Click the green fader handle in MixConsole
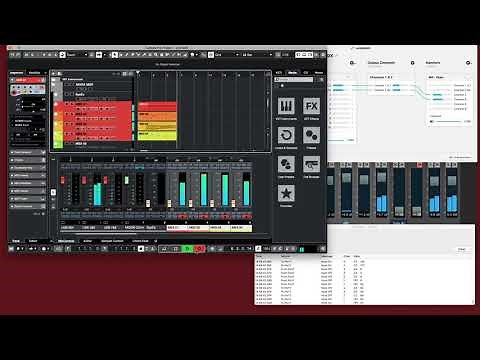480x360 pixels. [127, 180]
